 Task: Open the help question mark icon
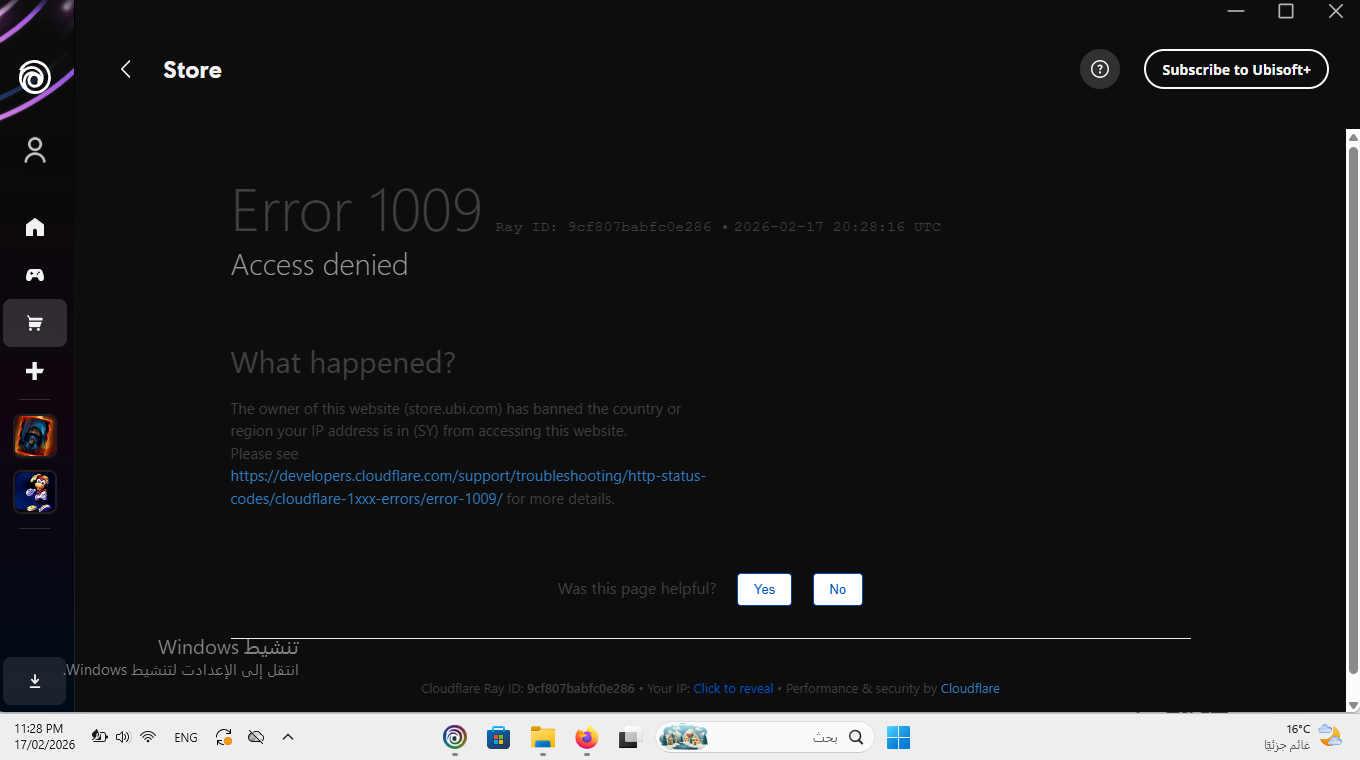[1099, 69]
